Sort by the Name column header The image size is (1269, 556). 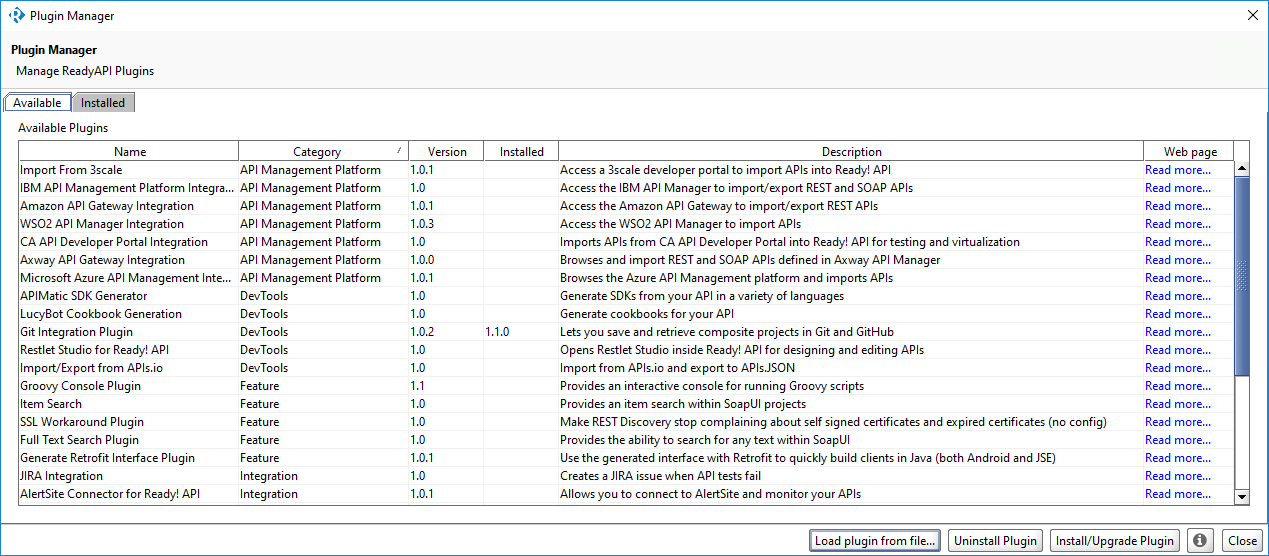(x=129, y=152)
